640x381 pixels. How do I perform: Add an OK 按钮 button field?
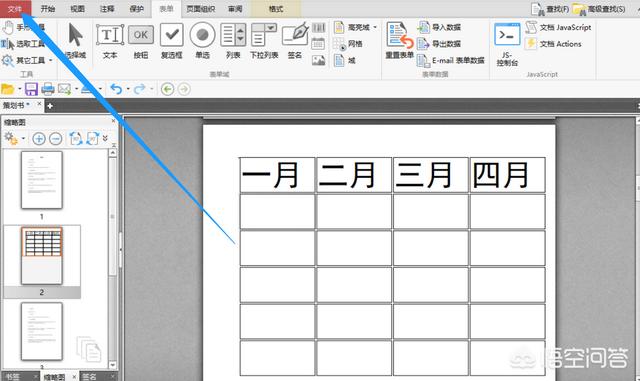pos(141,40)
